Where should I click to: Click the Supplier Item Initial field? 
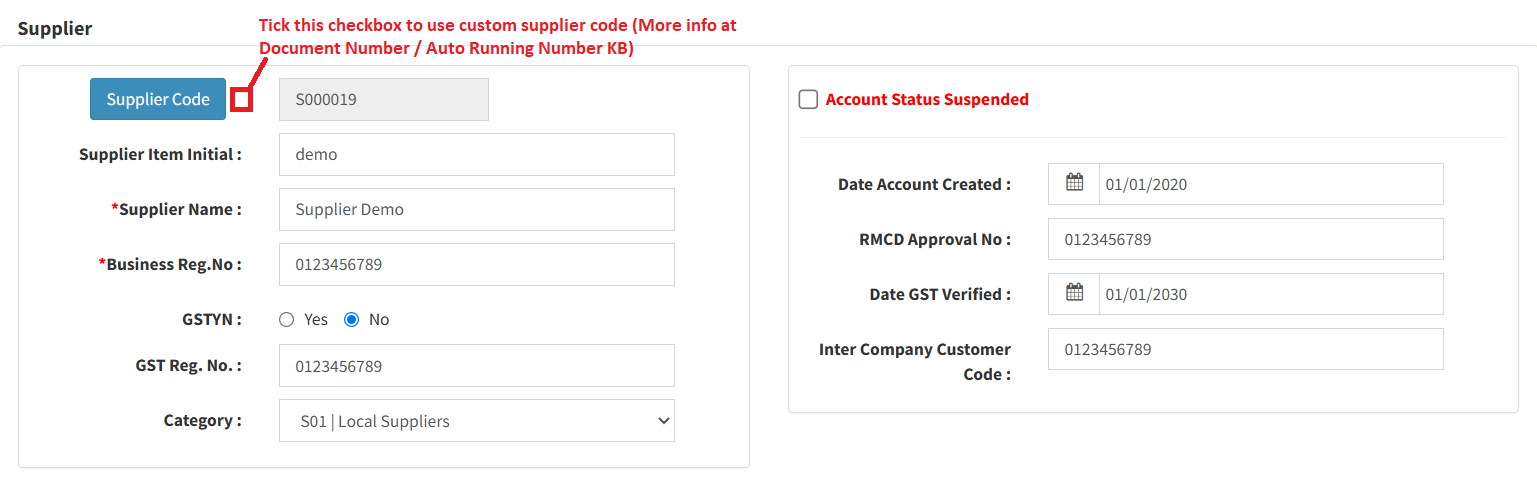(476, 155)
